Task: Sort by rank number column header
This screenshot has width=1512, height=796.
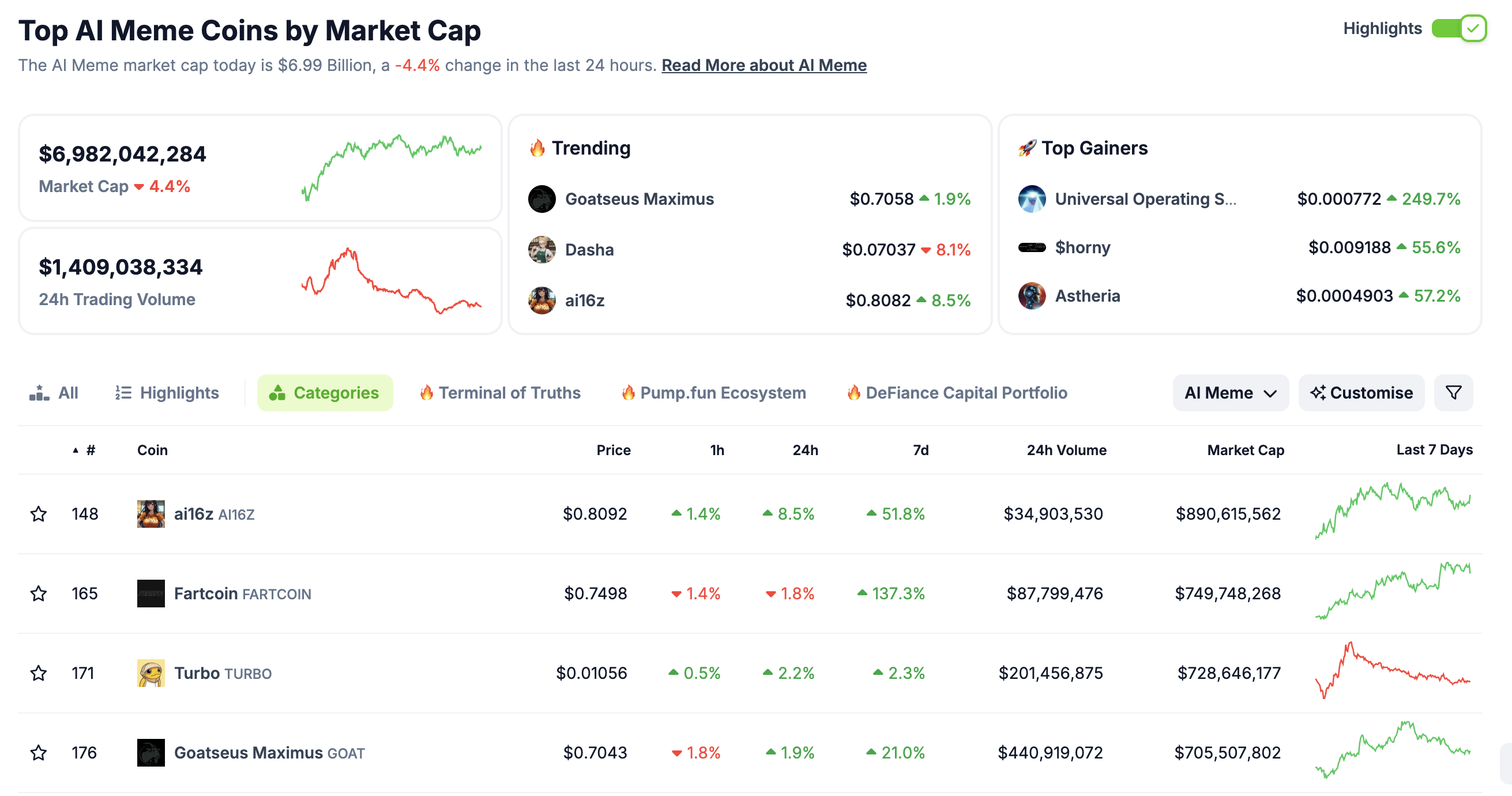Action: click(x=90, y=450)
